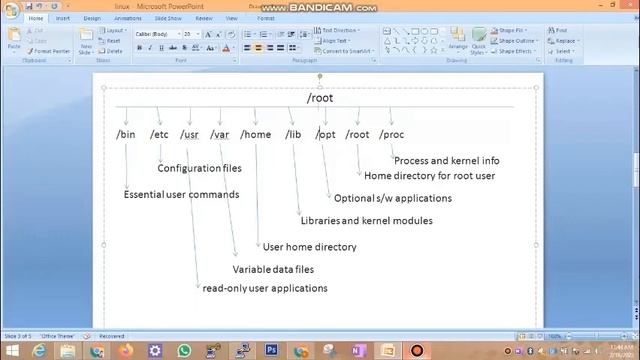Increase list indent level

point(291,34)
